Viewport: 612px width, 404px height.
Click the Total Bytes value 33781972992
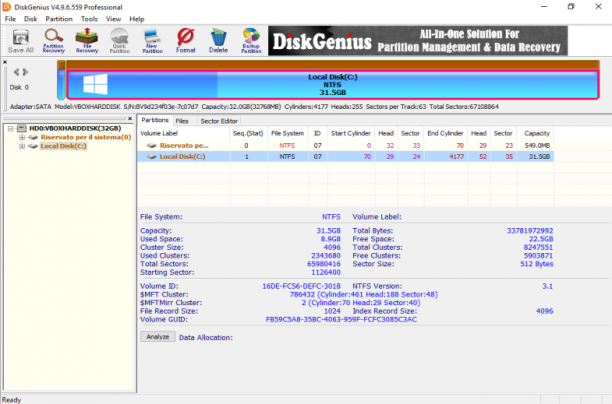tap(530, 231)
